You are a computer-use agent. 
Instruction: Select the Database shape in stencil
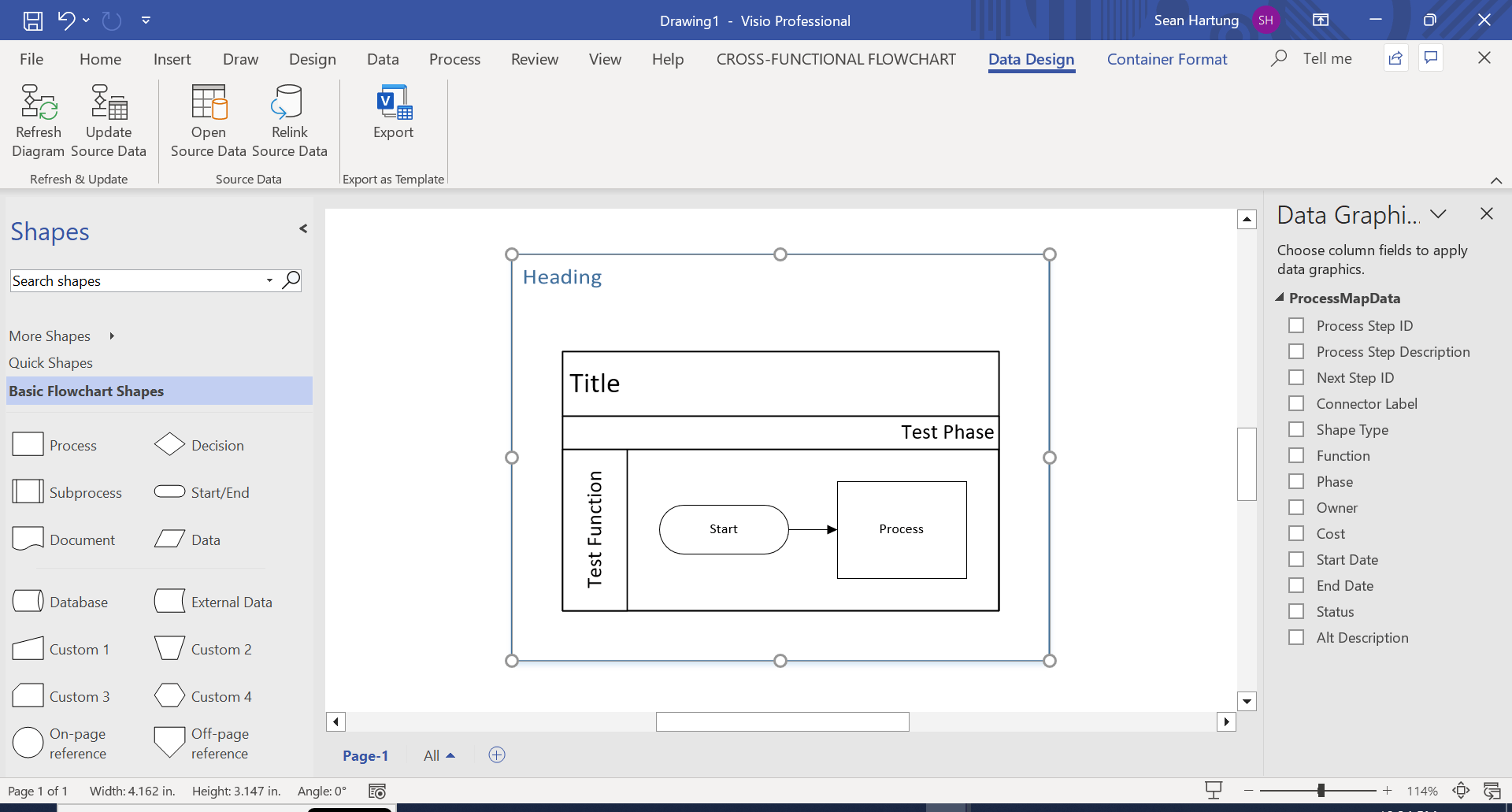coord(28,602)
